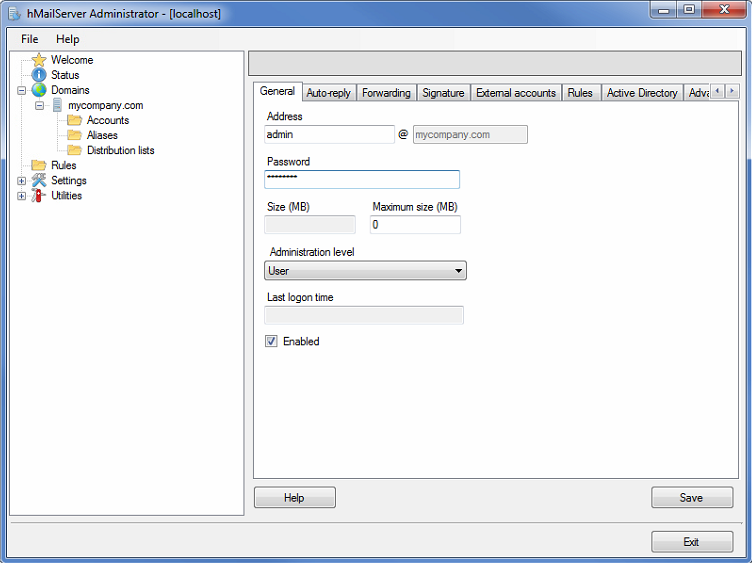752x563 pixels.
Task: Open the File menu
Action: (30, 39)
